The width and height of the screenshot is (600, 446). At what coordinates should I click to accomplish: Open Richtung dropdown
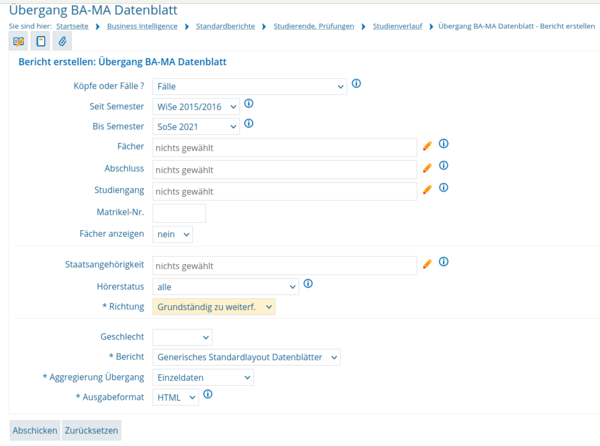click(x=214, y=307)
